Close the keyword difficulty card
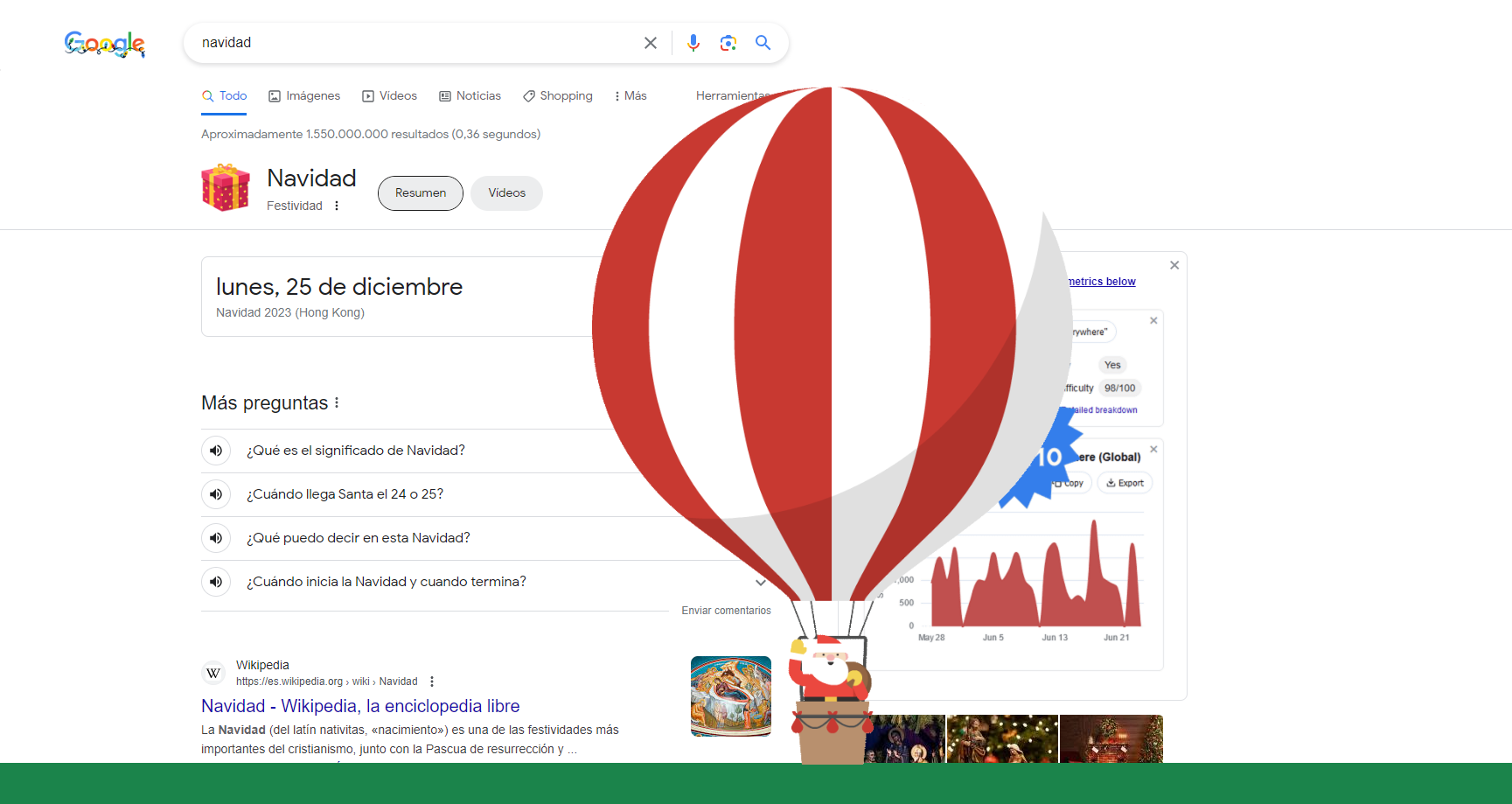Screen dimensions: 1512x804 [1153, 320]
